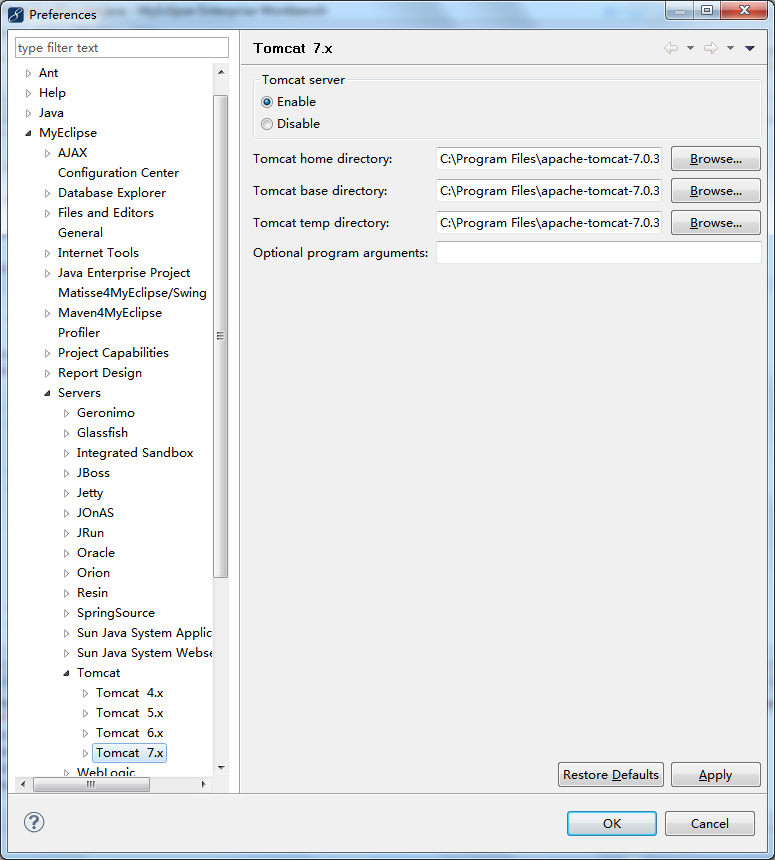Select JOnAS server entry
Viewport: 775px width, 860px height.
coord(95,513)
